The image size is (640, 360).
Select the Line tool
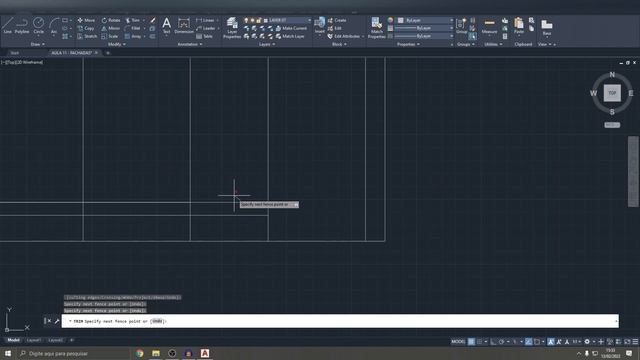click(7, 25)
